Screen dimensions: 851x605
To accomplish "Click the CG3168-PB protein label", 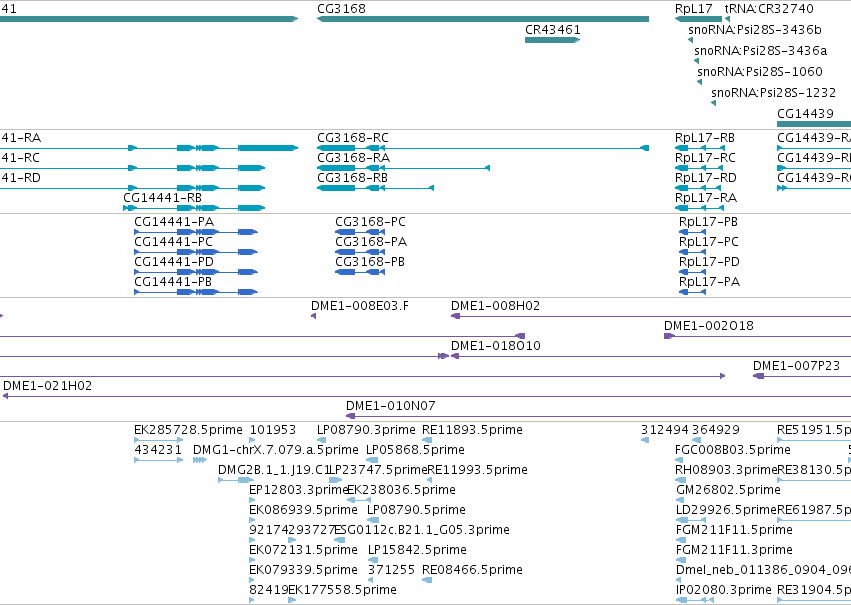I will (370, 262).
